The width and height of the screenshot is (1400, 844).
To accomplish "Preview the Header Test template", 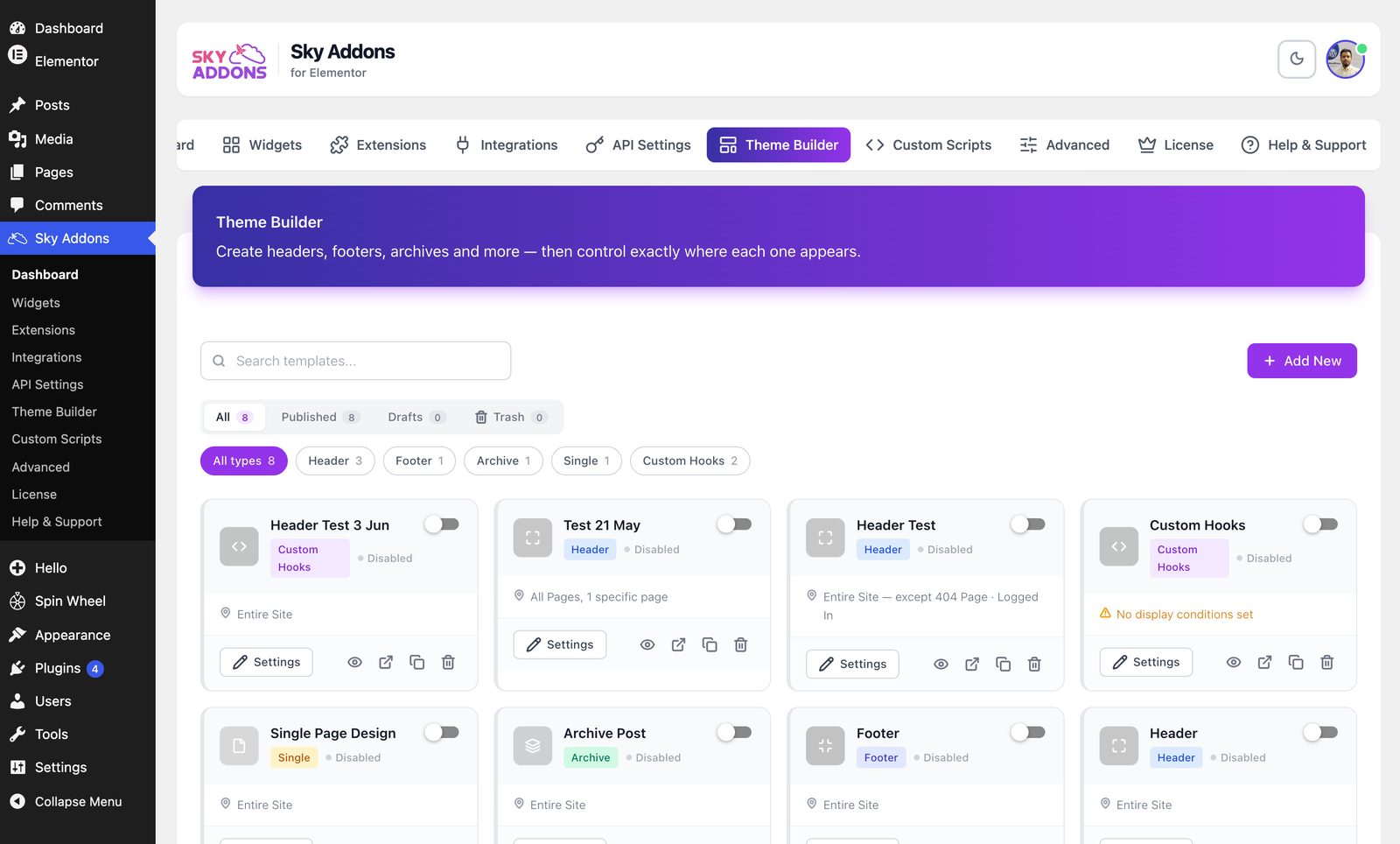I will tap(941, 665).
